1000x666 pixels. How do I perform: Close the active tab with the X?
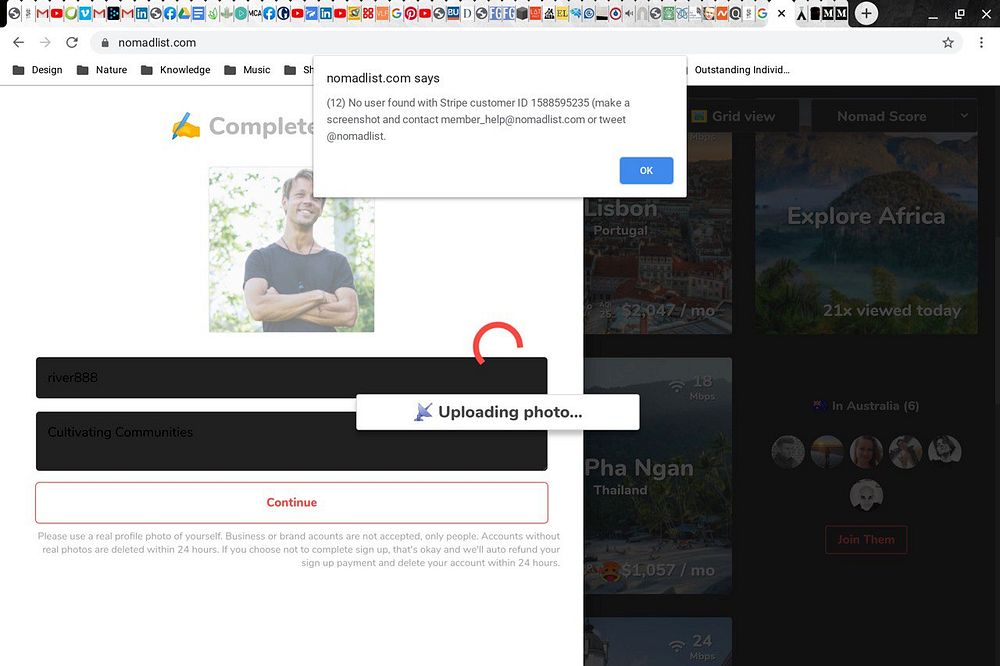pyautogui.click(x=781, y=13)
